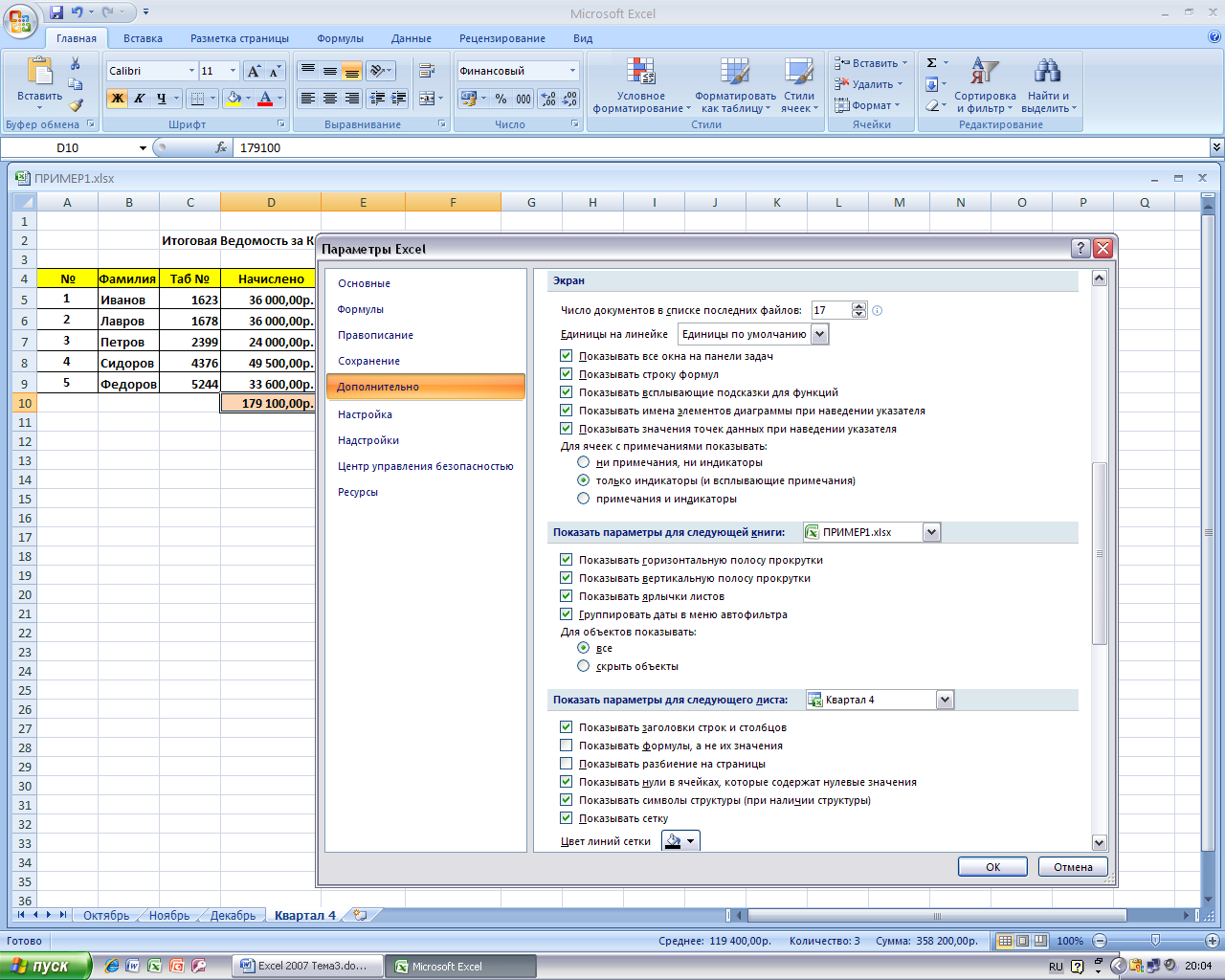Select radio ни примечания, ни индикаторы

click(x=583, y=462)
